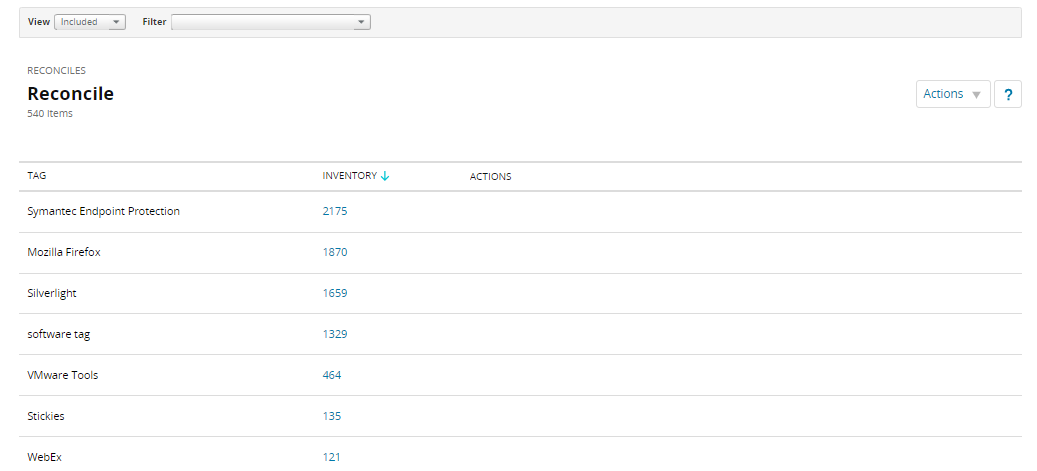Click the ACTIONS column header
The height and width of the screenshot is (471, 1037).
(x=490, y=177)
